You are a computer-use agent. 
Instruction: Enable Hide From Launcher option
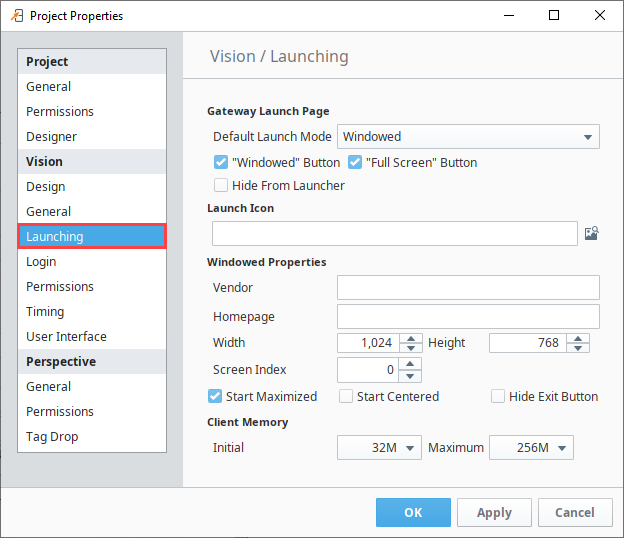(221, 185)
